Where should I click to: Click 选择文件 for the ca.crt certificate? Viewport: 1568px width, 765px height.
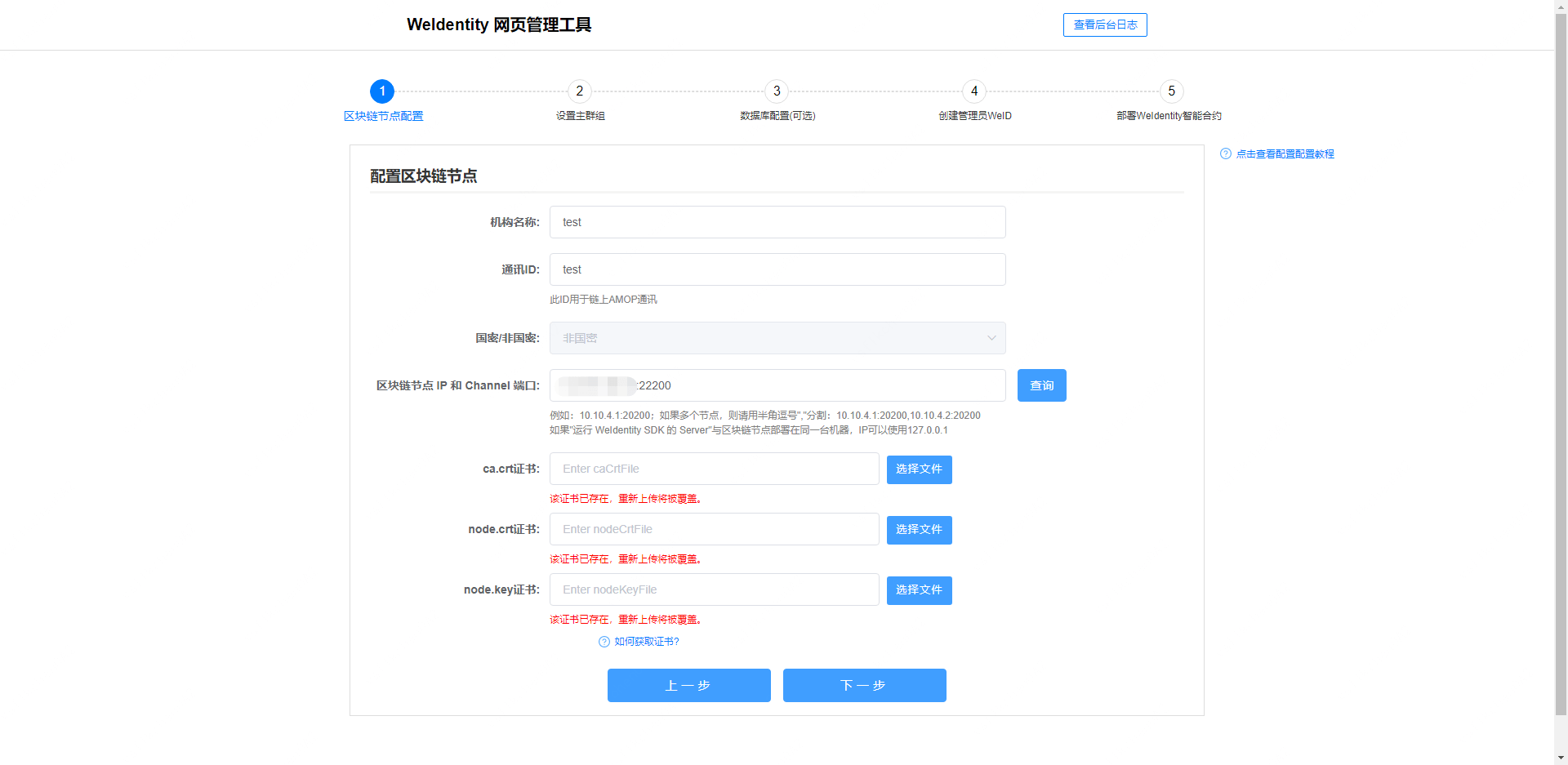(x=919, y=469)
